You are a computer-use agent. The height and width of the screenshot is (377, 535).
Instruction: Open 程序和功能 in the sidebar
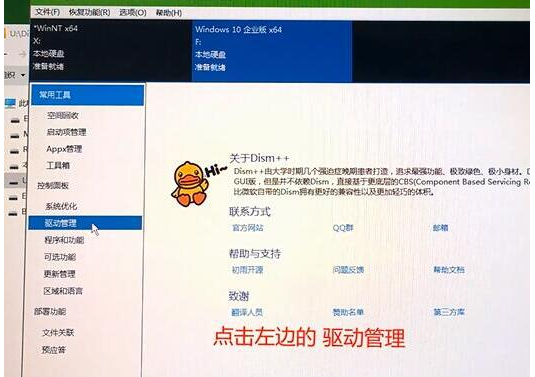pos(64,240)
